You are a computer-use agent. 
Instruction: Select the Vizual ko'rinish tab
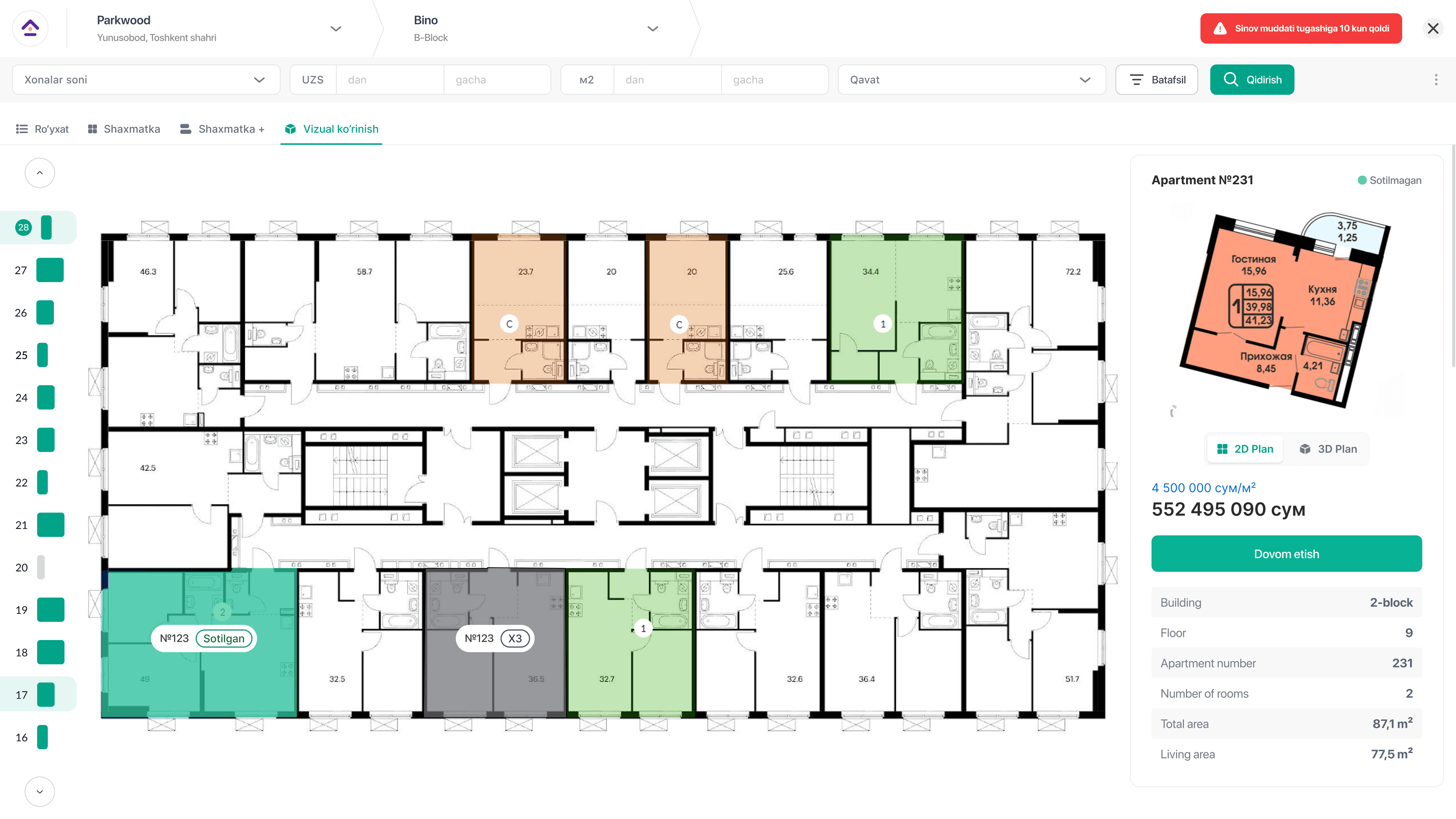click(x=332, y=129)
